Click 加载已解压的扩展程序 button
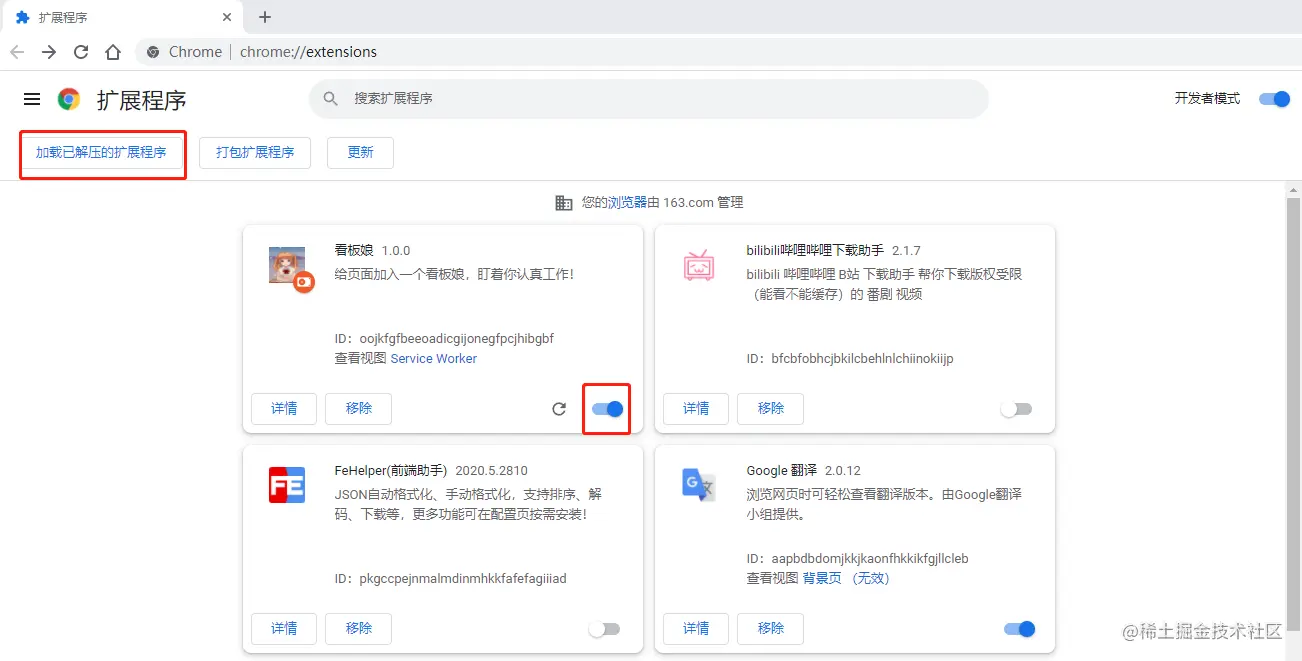Viewport: 1302px width, 661px height. pos(101,153)
